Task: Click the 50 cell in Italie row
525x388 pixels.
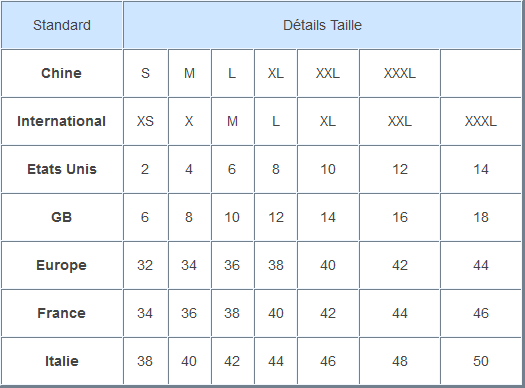Action: tap(481, 361)
